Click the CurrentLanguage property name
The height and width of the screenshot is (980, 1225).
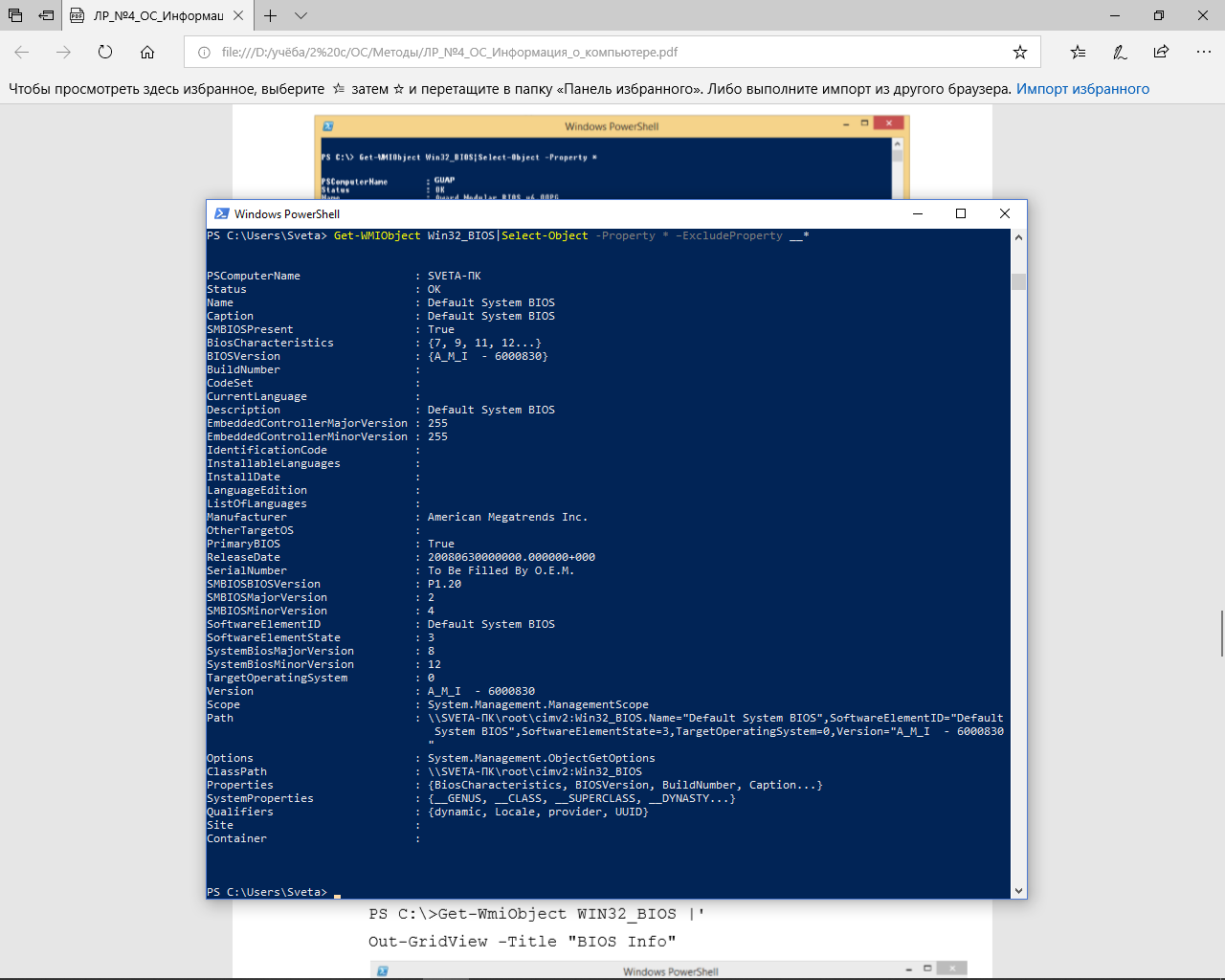click(256, 396)
